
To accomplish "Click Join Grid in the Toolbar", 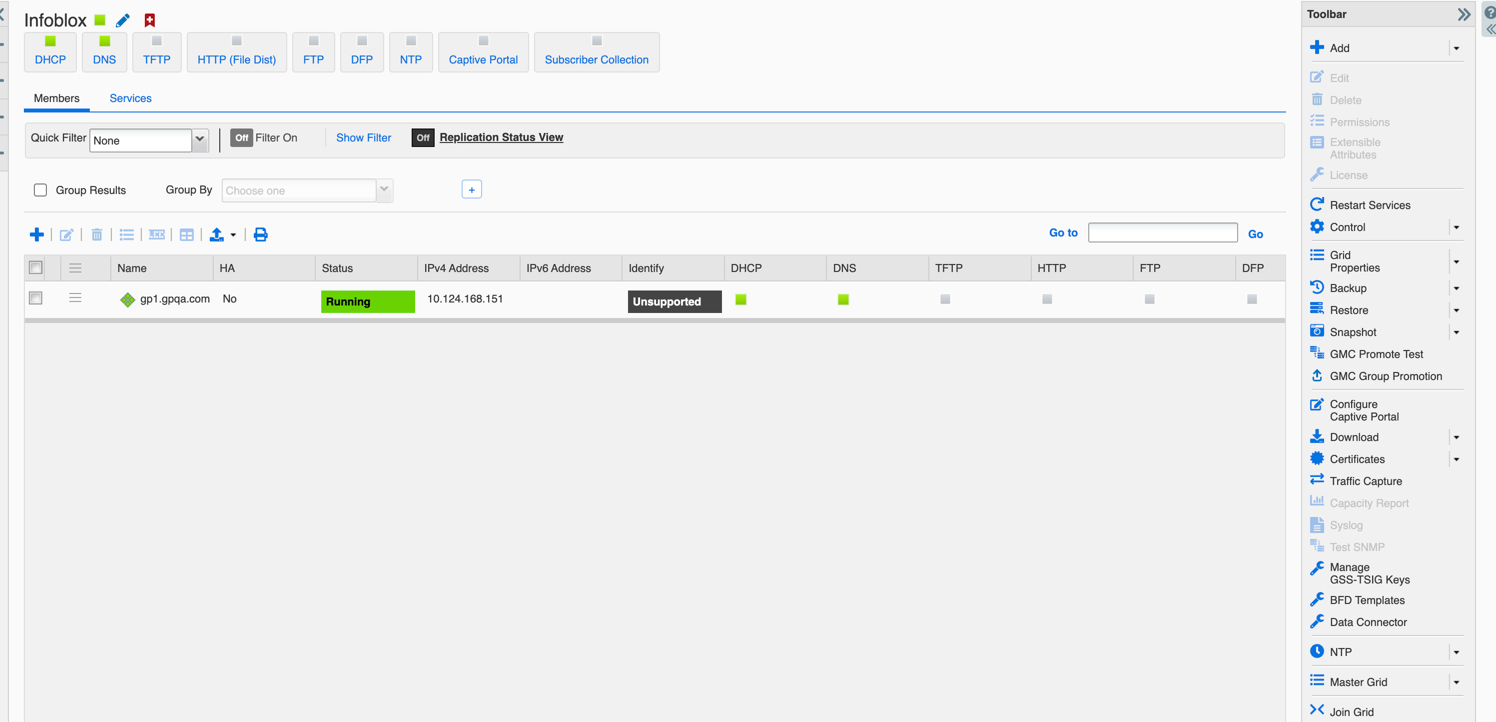I will pos(1351,712).
